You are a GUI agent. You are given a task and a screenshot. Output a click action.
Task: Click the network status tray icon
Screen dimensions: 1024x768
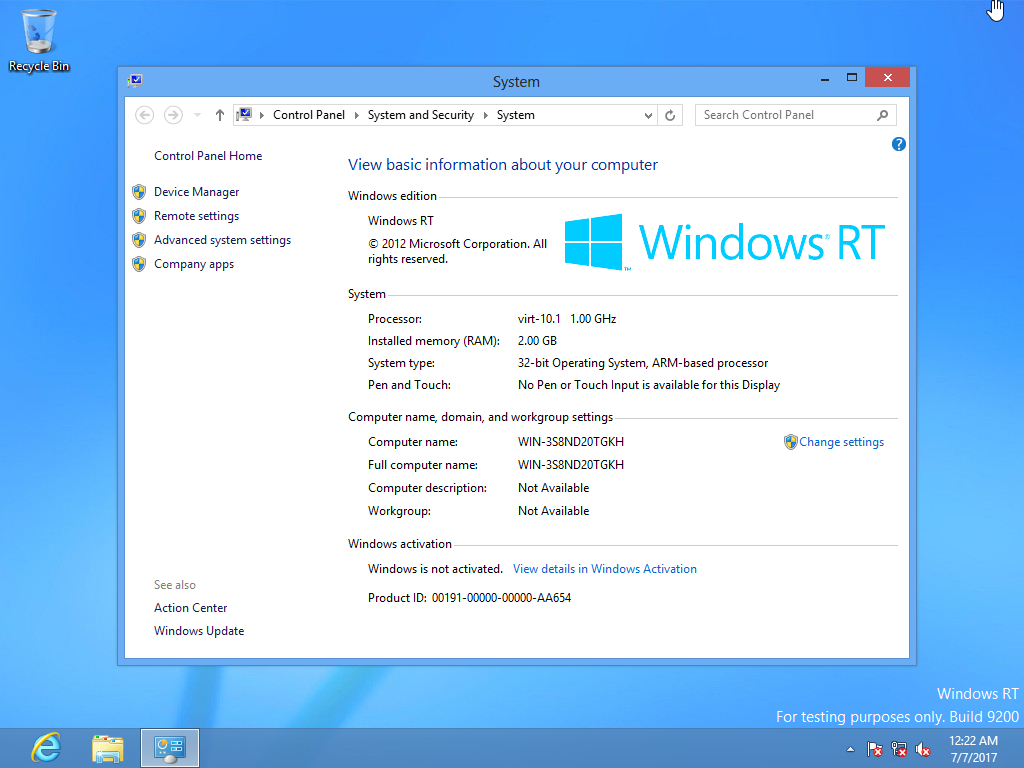tap(899, 749)
